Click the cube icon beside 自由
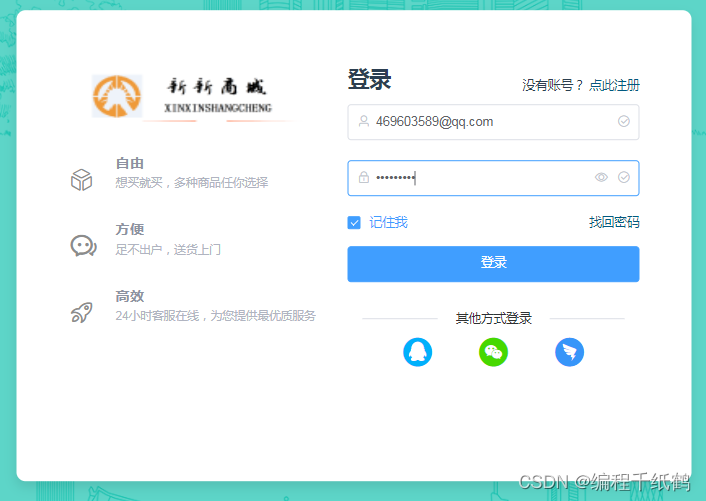 81,180
